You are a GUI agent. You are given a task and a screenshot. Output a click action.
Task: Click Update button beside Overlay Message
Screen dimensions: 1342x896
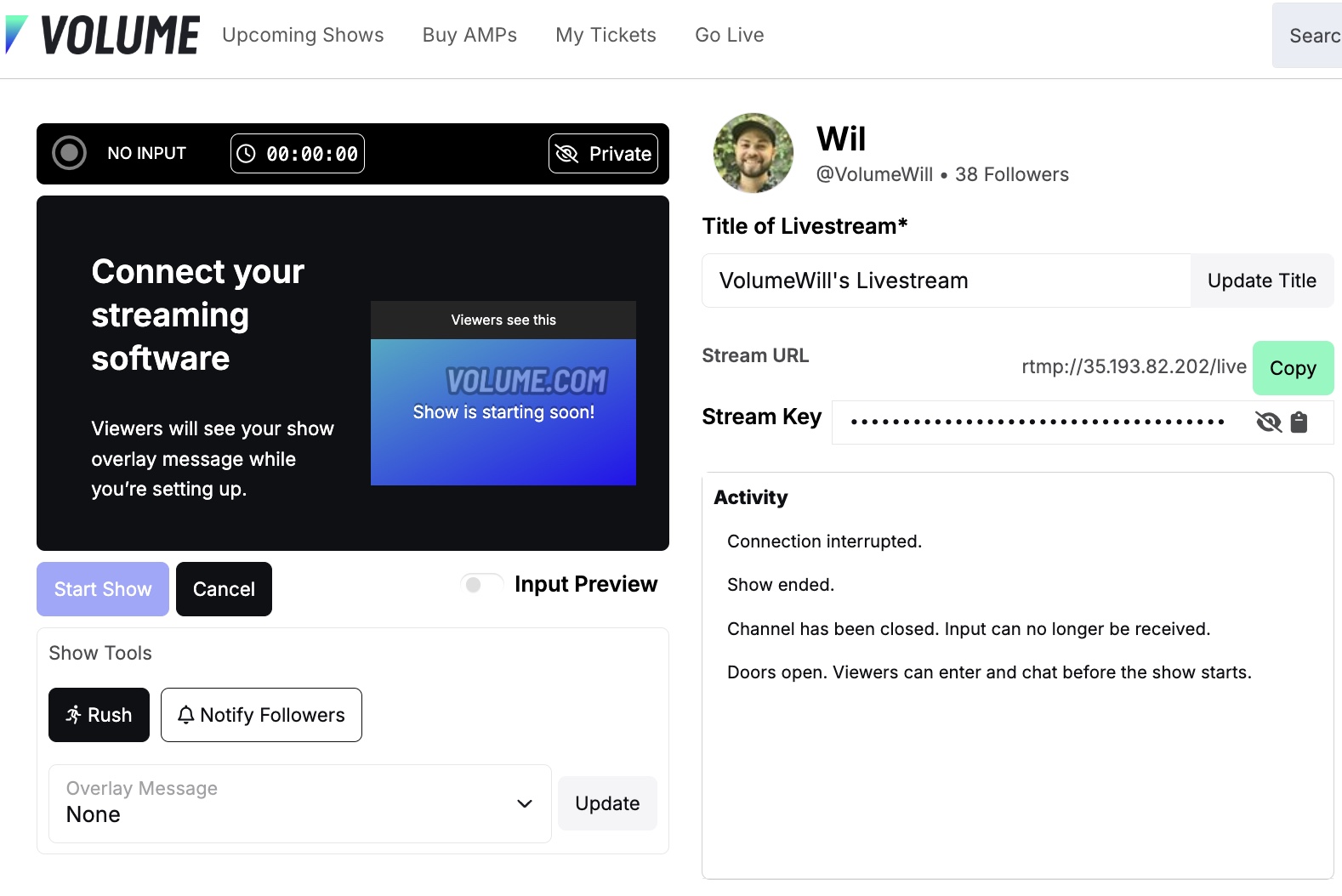click(x=607, y=803)
